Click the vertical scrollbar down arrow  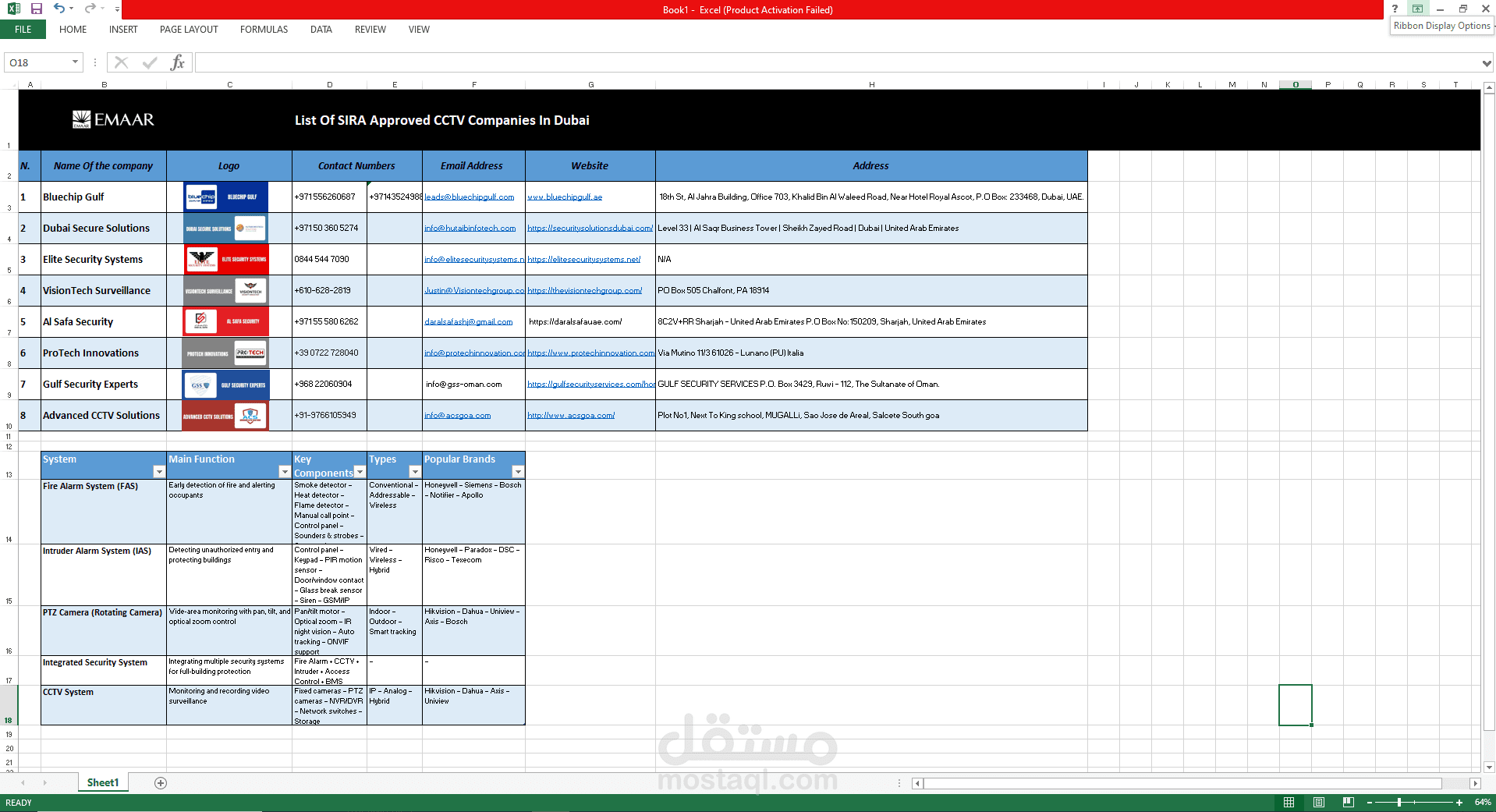tap(1489, 767)
